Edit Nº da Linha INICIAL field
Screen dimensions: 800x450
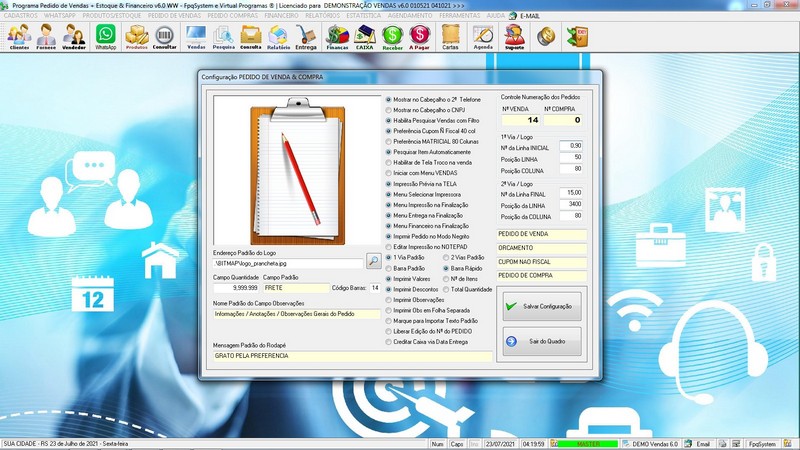click(571, 146)
